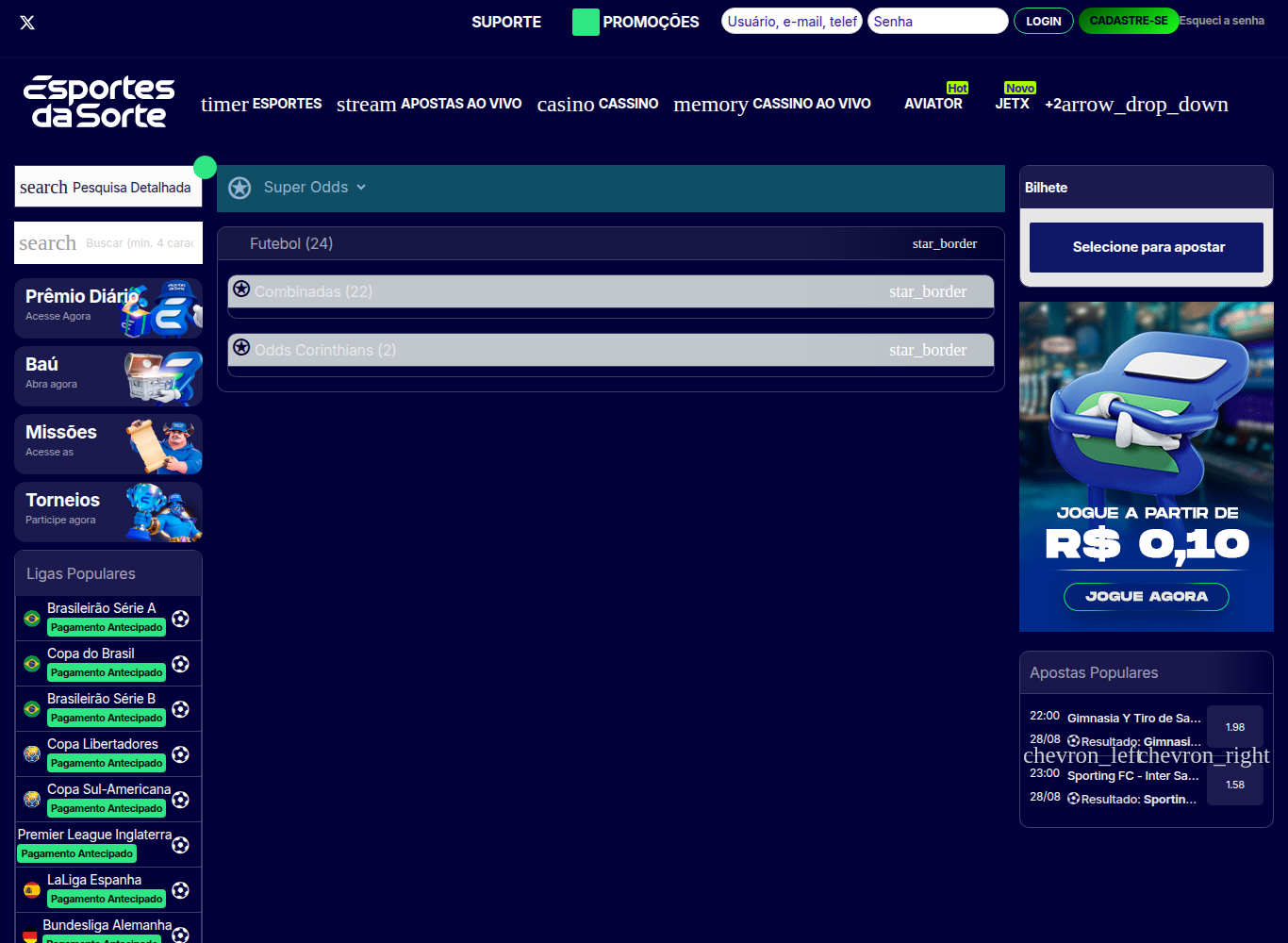This screenshot has width=1288, height=943.
Task: Focus the Senha password field
Action: pos(938,21)
